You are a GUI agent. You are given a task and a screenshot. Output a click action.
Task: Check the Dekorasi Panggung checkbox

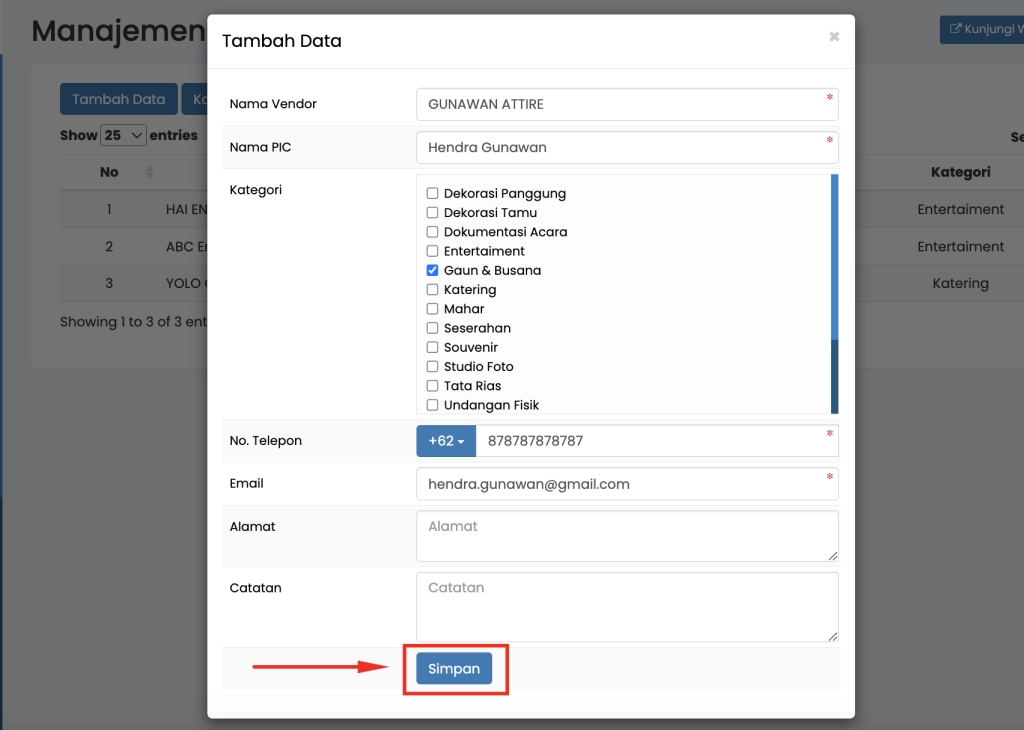pos(433,194)
